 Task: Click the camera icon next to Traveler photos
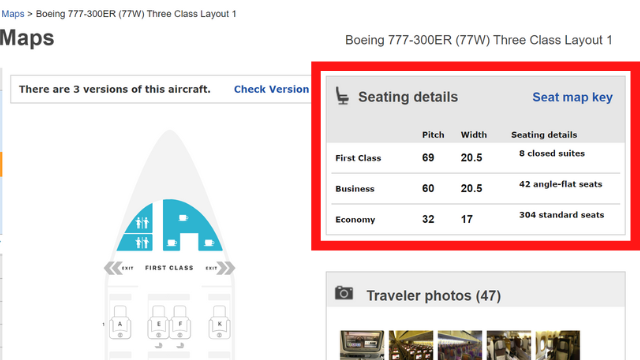pyautogui.click(x=344, y=293)
